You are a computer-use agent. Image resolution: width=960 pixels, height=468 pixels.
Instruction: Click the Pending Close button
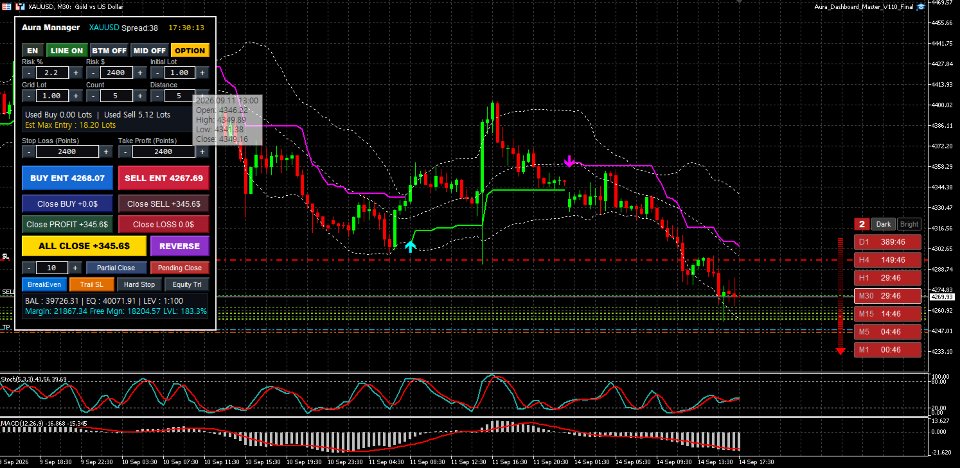[x=179, y=268]
